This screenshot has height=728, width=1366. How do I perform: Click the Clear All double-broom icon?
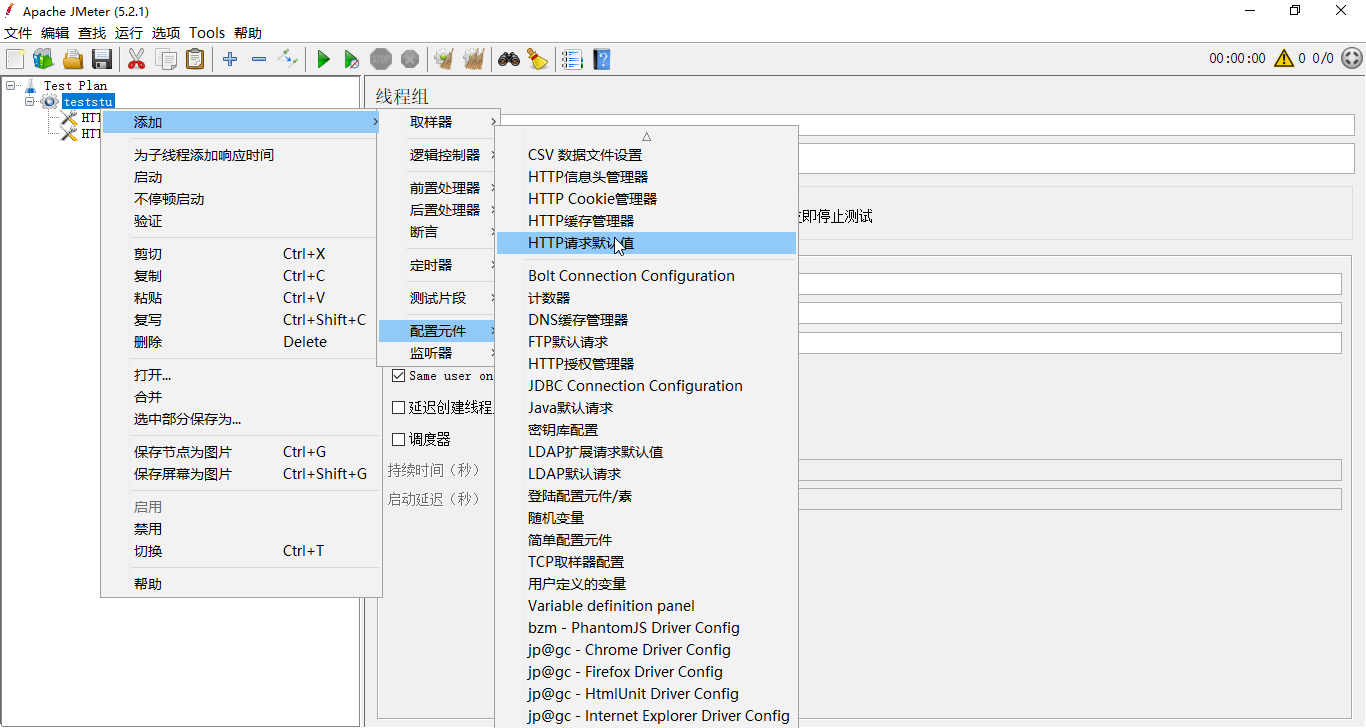click(x=474, y=59)
